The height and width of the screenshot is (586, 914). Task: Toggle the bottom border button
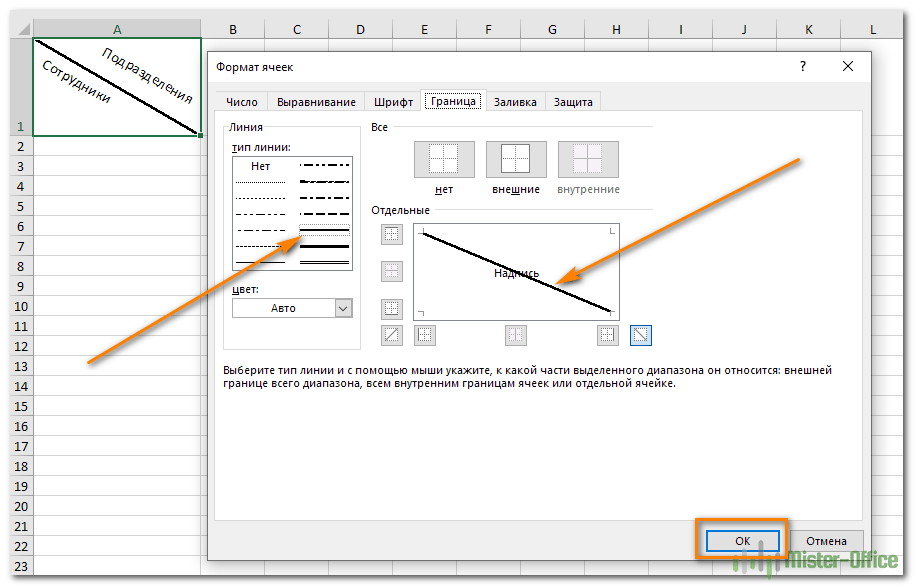point(392,308)
